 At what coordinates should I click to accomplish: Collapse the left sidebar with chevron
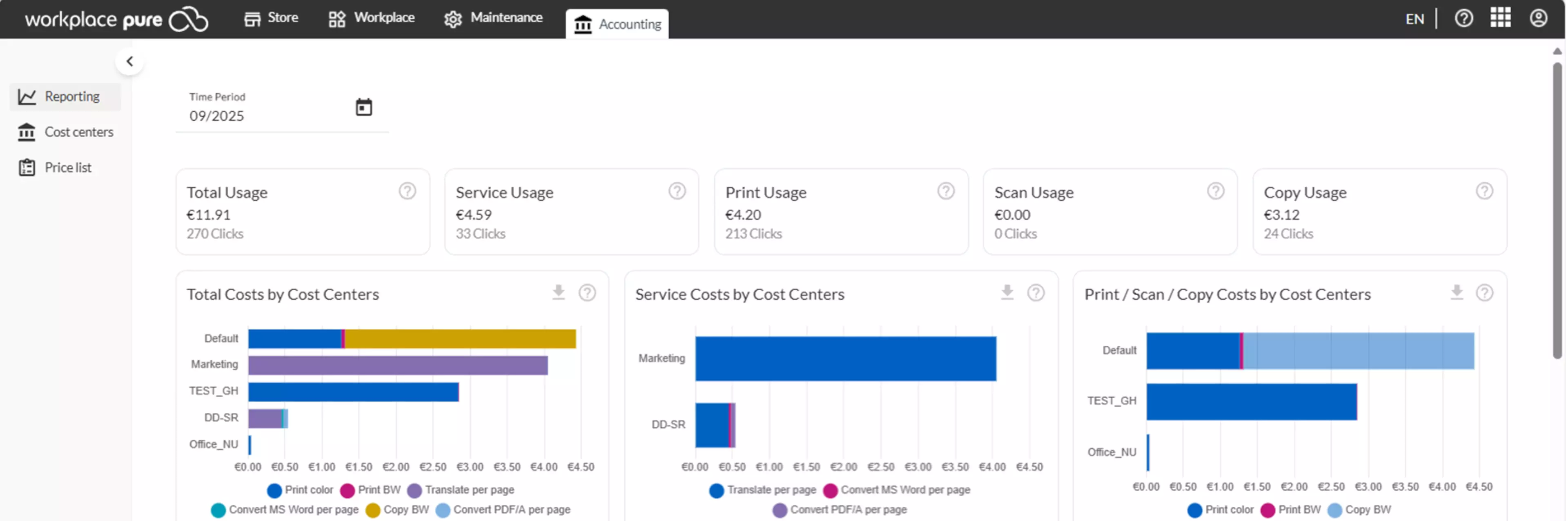(129, 62)
